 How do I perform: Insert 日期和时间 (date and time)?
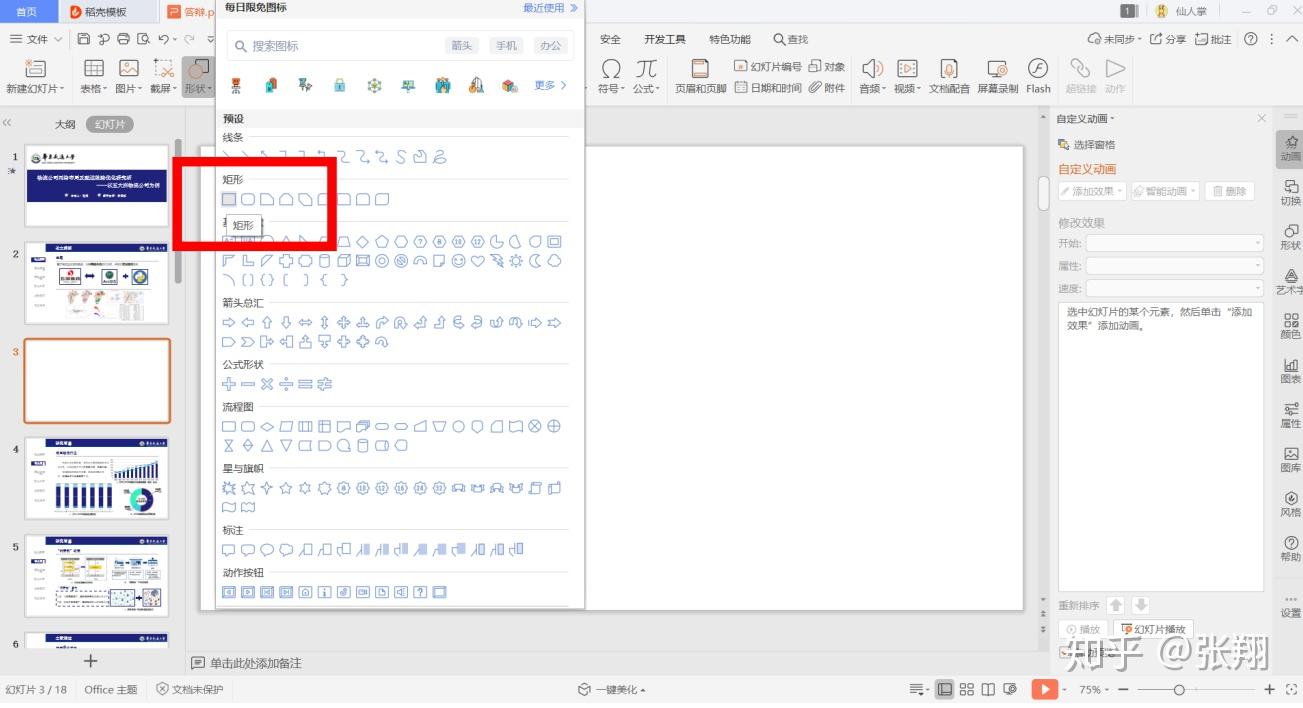point(768,88)
